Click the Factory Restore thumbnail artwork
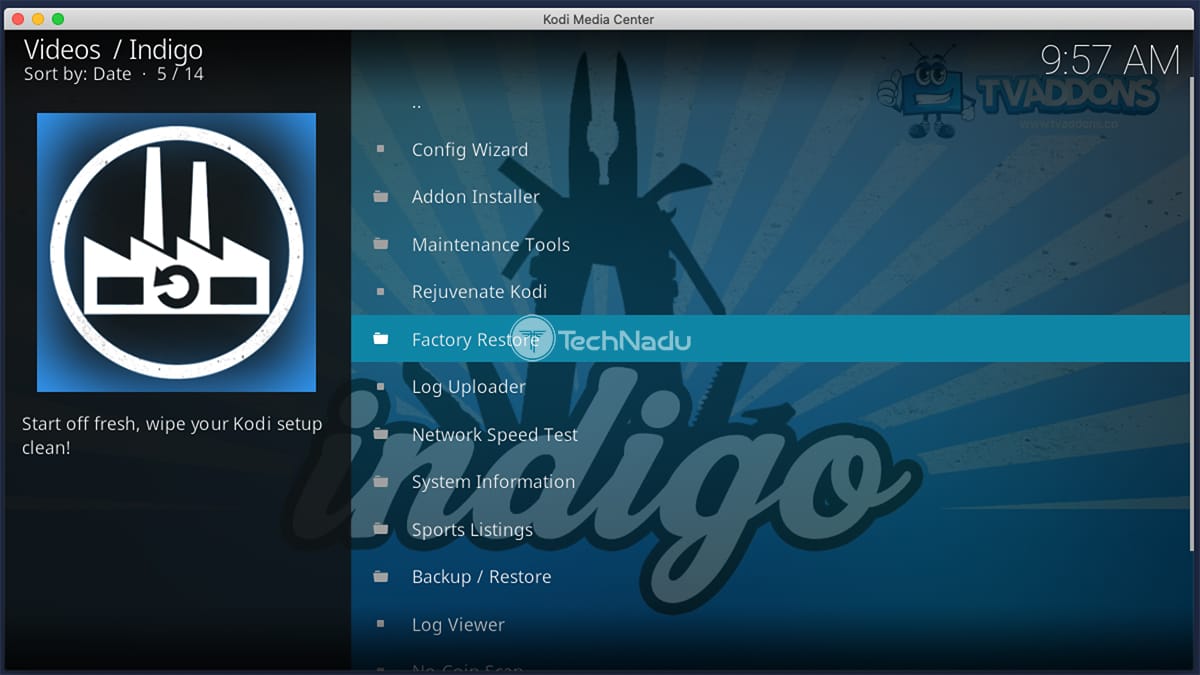 [x=176, y=252]
